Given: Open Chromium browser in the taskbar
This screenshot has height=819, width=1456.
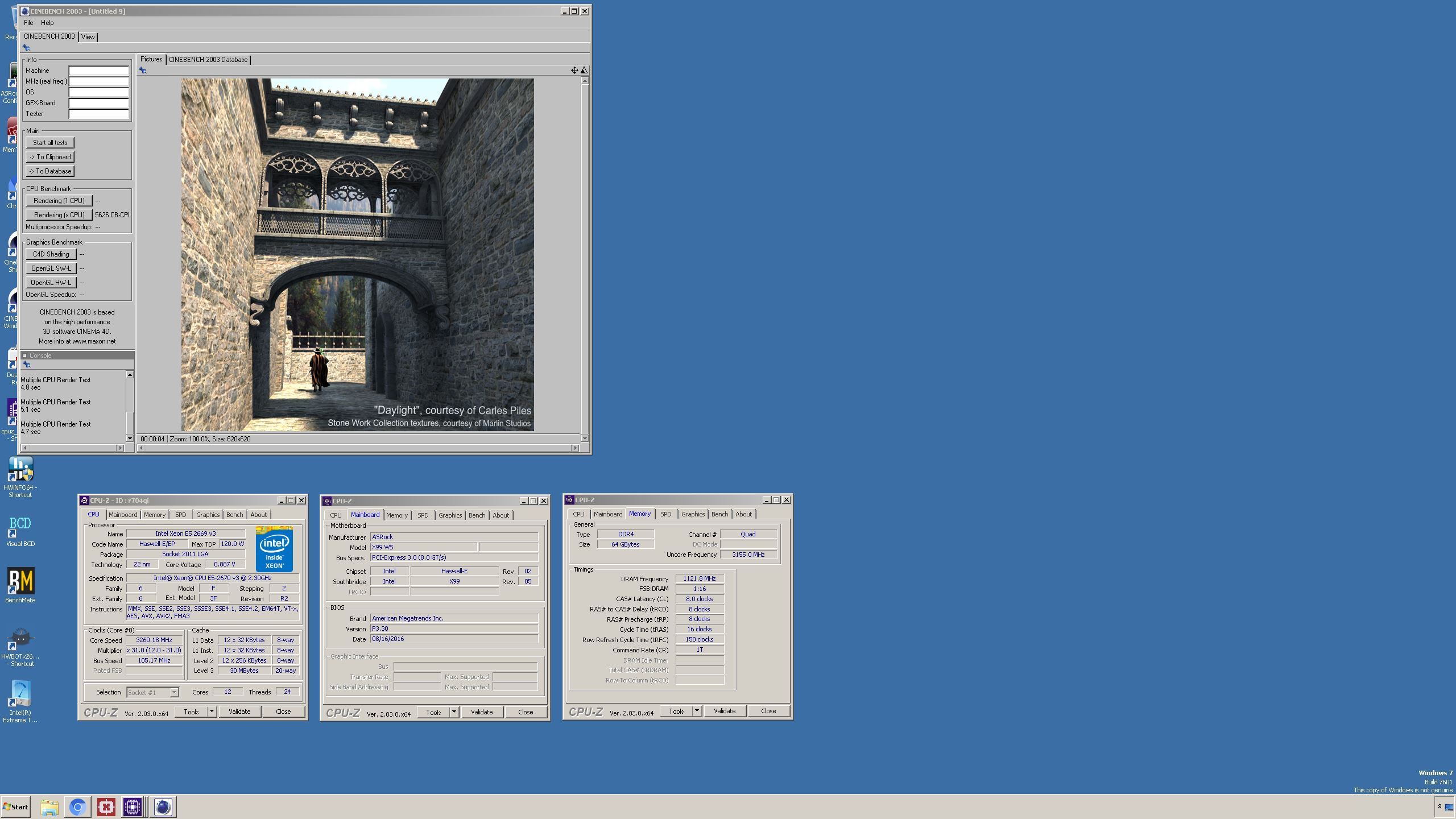Looking at the screenshot, I should coord(78,807).
